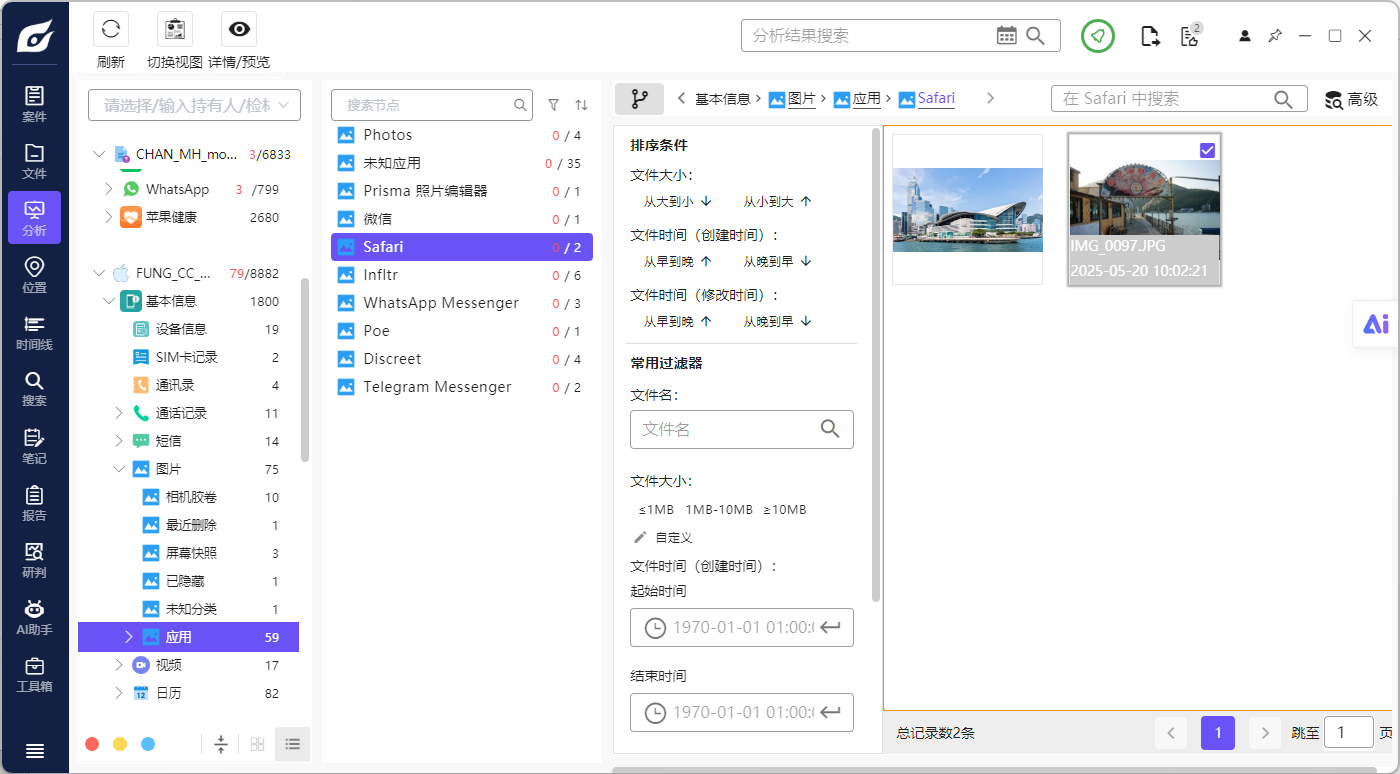Expand the 视频 tree node
The image size is (1400, 774).
[119, 665]
